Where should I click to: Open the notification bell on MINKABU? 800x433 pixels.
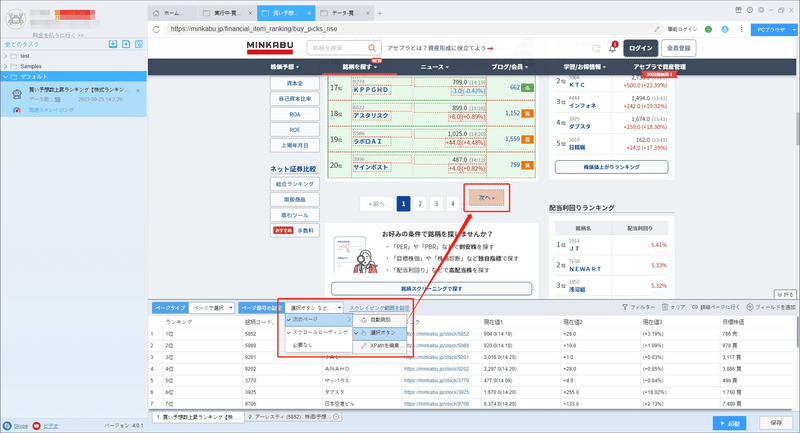612,48
